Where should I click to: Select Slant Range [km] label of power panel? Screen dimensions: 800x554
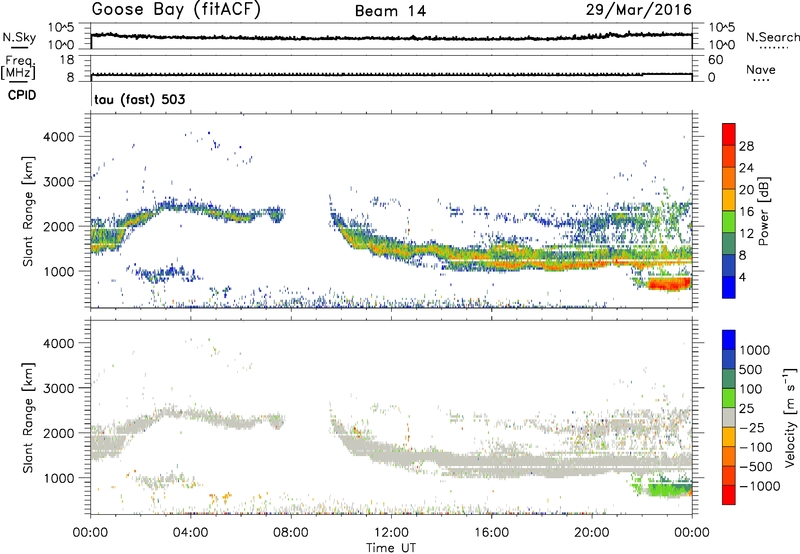[x=28, y=211]
